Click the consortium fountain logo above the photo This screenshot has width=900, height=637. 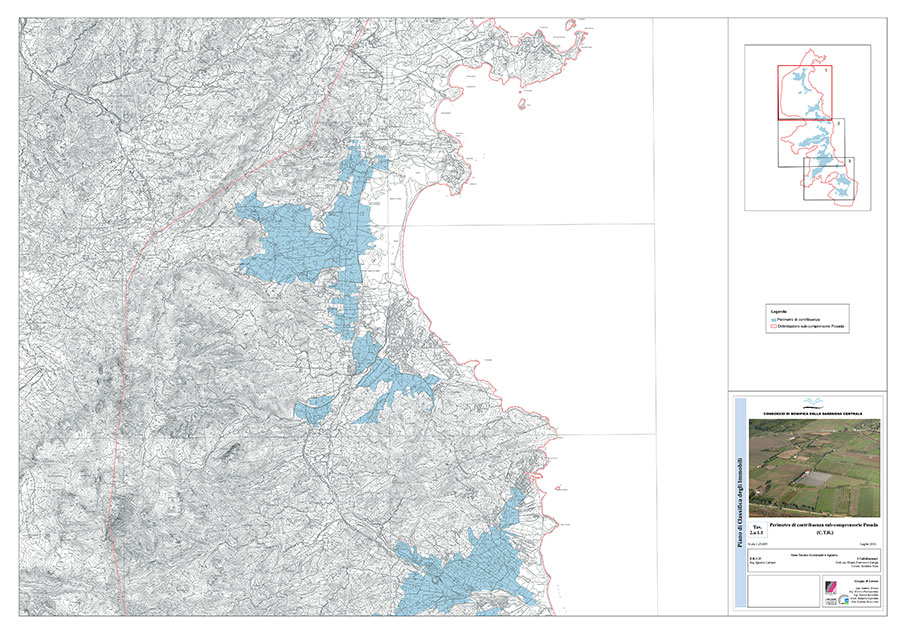coord(812,402)
